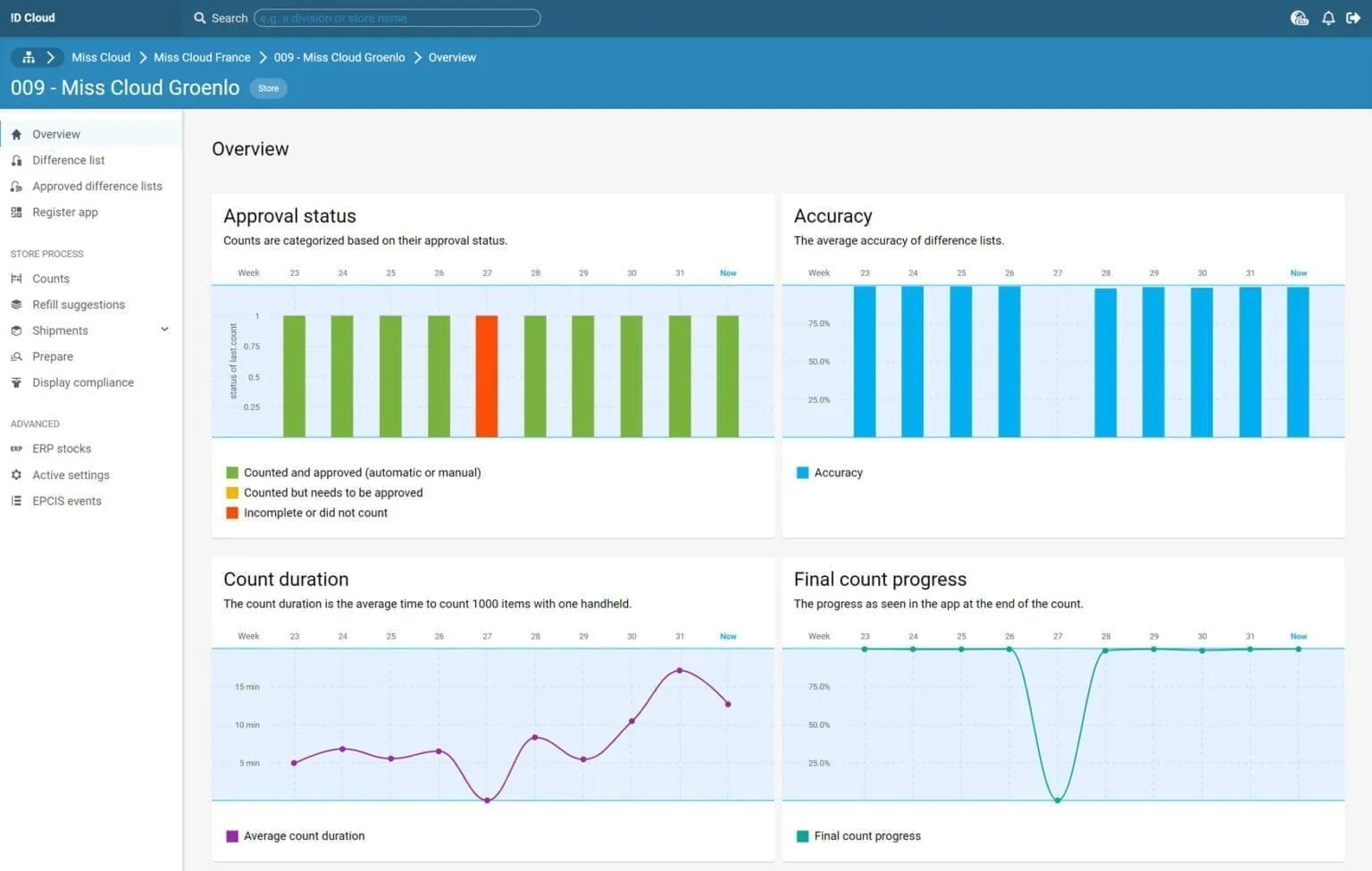Screen dimensions: 1372x871
Task: Click the Display compliance shirt icon
Action: [x=16, y=382]
